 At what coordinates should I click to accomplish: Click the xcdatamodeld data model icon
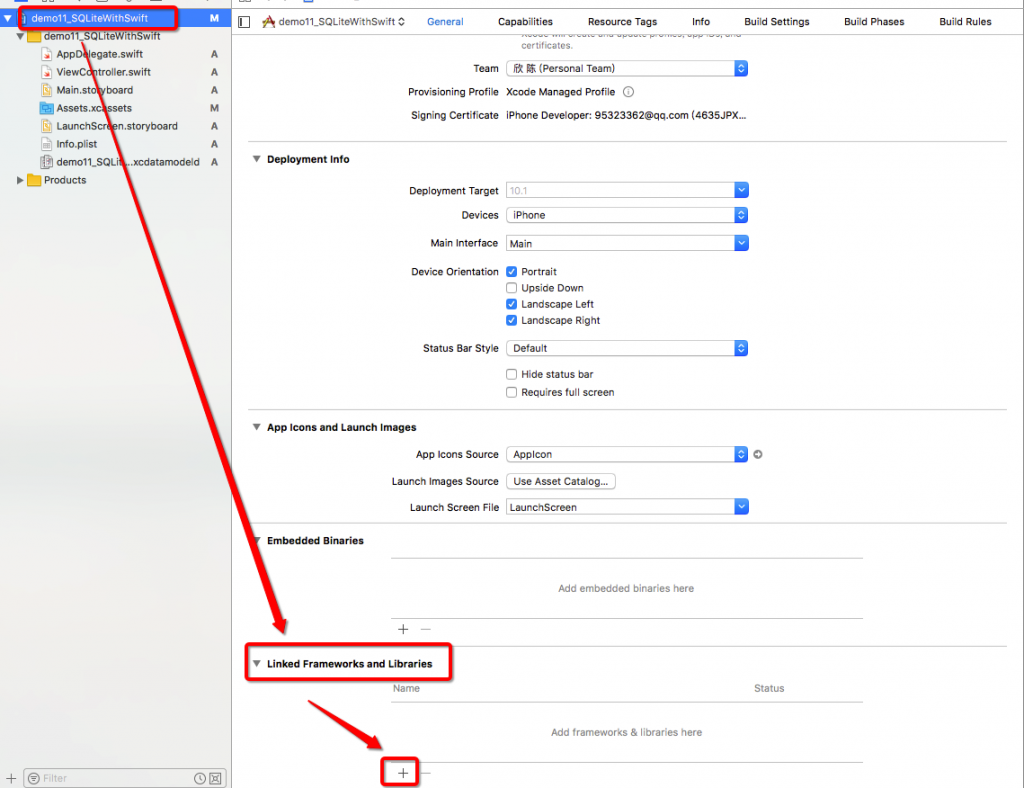(x=46, y=162)
